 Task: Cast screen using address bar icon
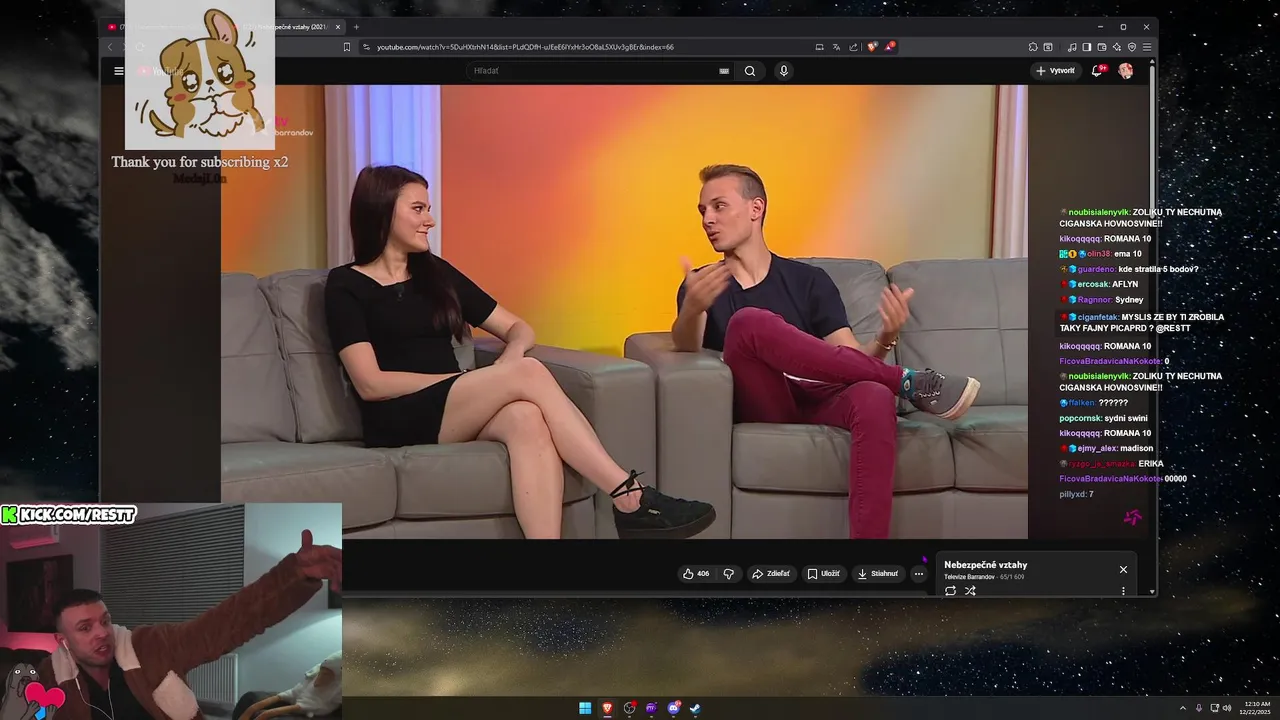click(819, 47)
